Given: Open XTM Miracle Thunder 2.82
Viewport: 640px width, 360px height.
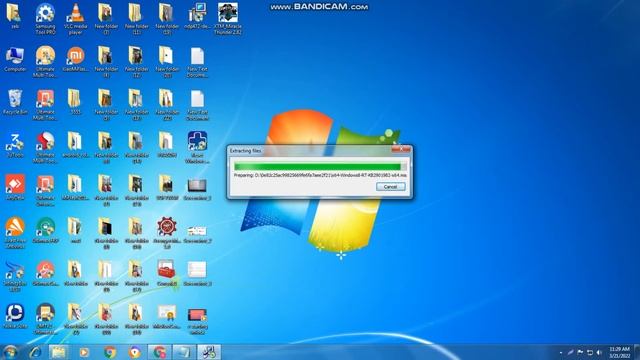Looking at the screenshot, I should pos(228,19).
